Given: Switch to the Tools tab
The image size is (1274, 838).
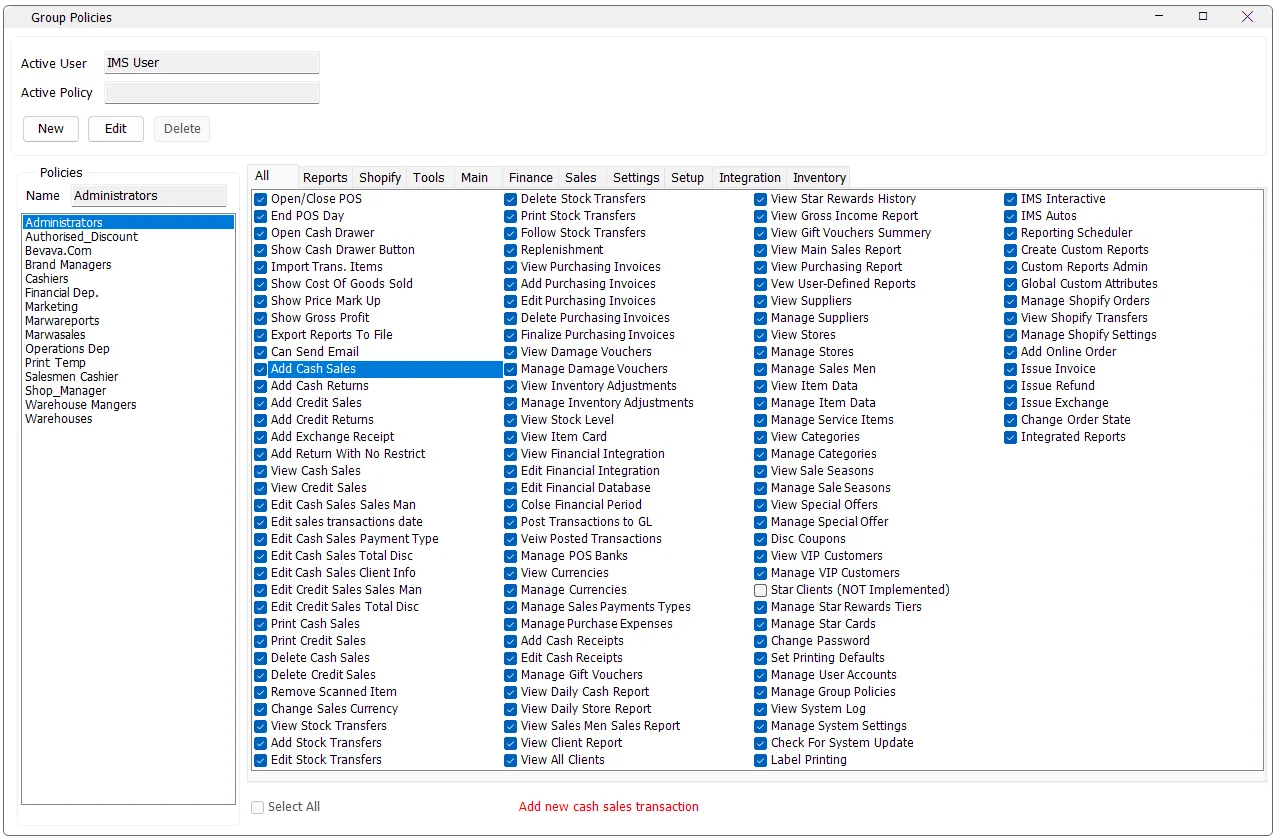Looking at the screenshot, I should pyautogui.click(x=429, y=177).
